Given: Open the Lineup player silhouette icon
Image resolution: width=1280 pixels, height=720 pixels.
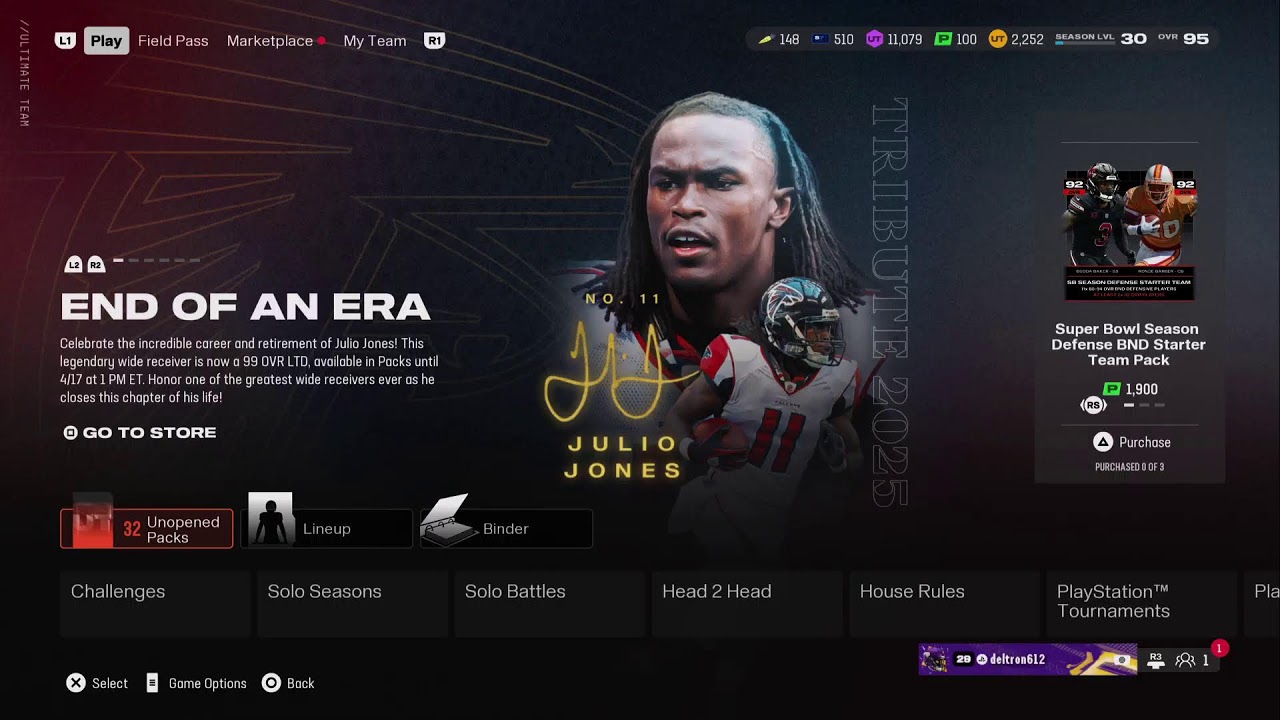Looking at the screenshot, I should (270, 519).
